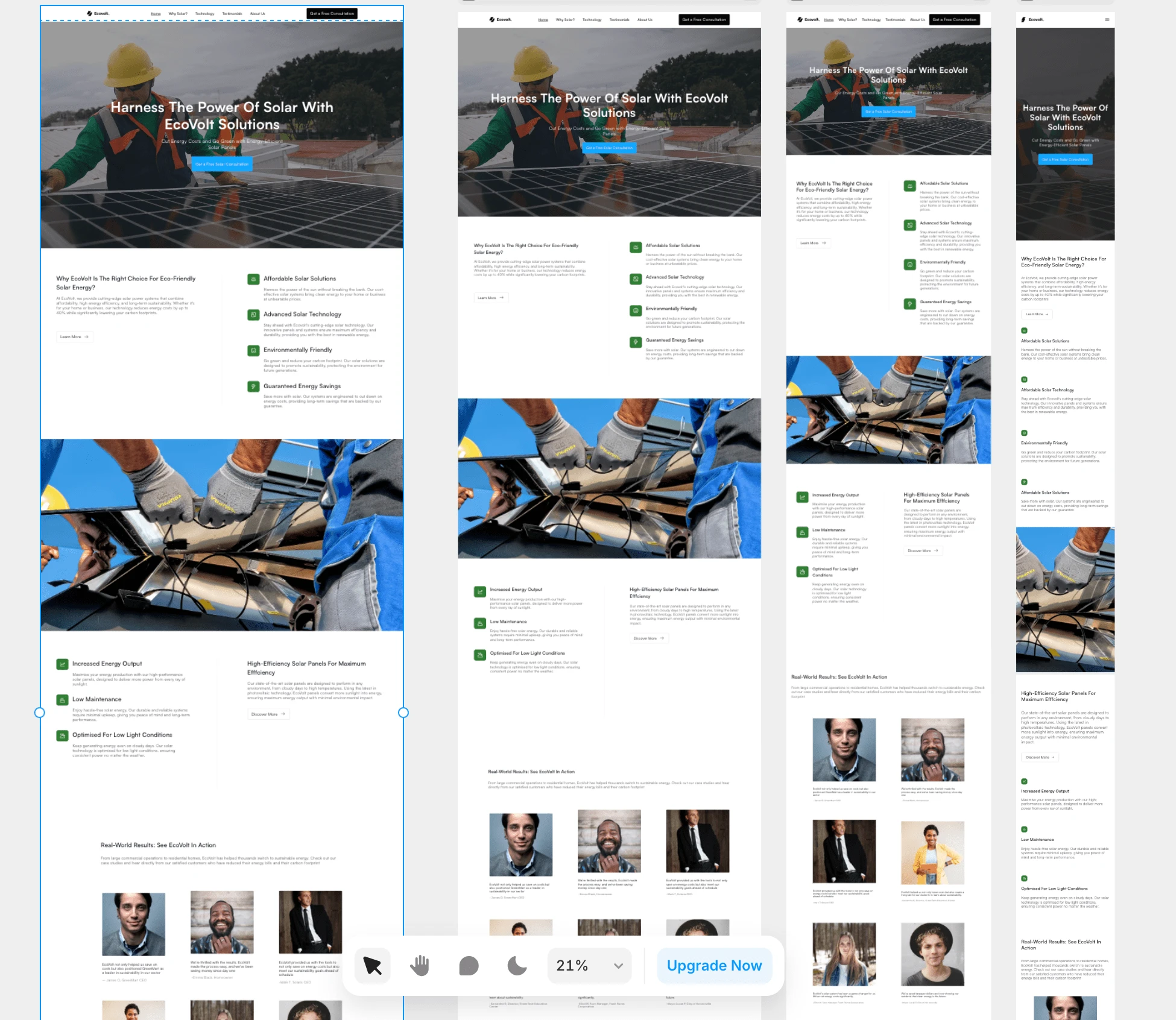Select Affordable Solar Solutions icon in leftmost frame
Image resolution: width=1176 pixels, height=1020 pixels.
[x=253, y=279]
